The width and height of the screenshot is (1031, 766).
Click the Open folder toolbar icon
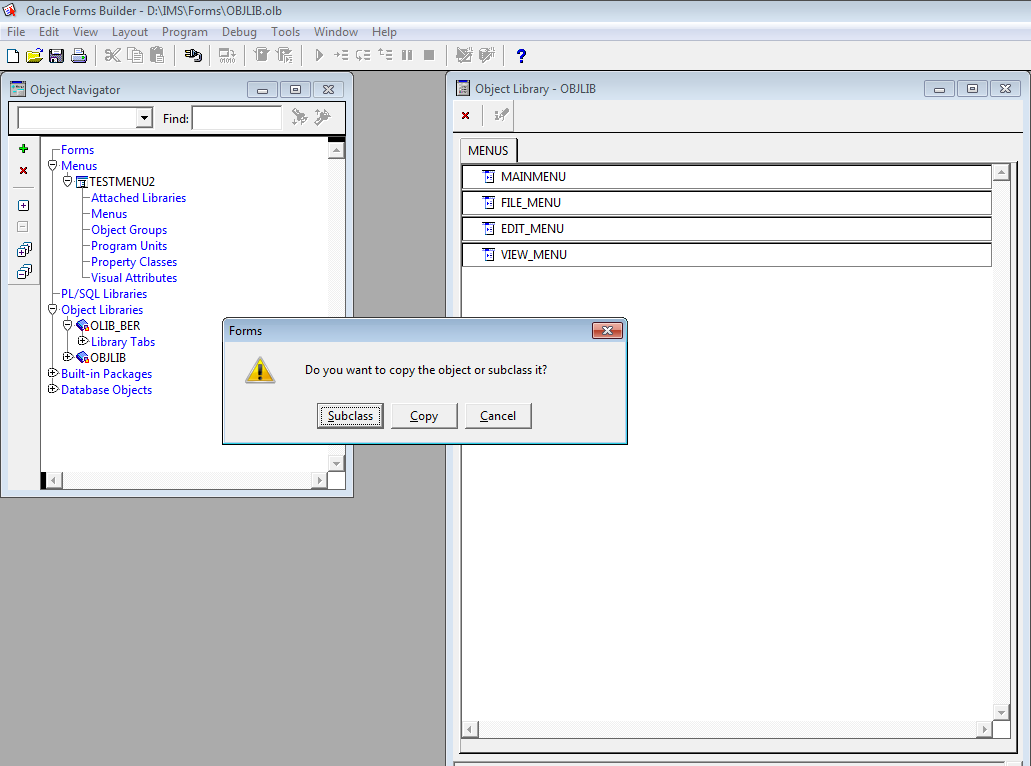click(x=34, y=56)
